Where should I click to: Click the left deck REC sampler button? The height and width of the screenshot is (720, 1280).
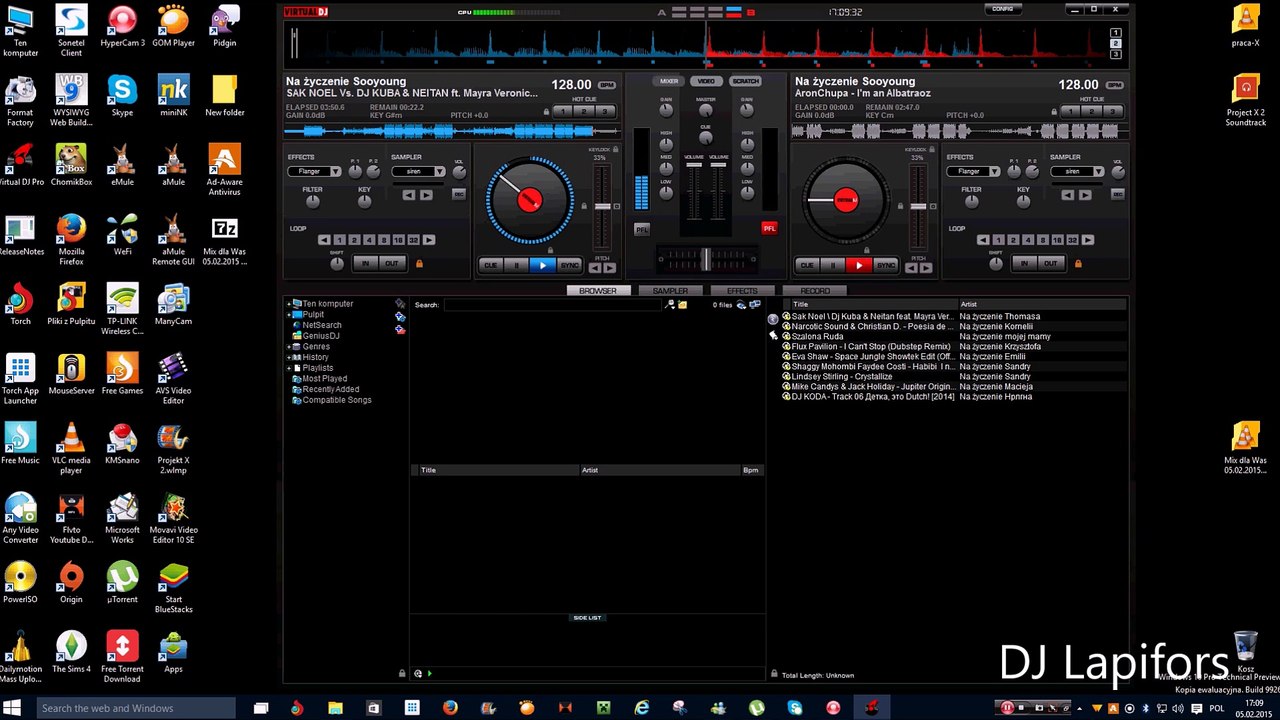(x=459, y=194)
